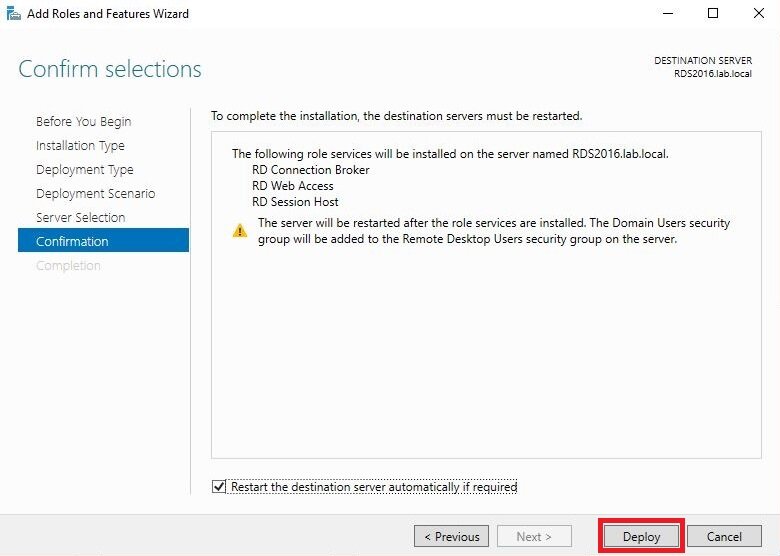
Task: Minimize the wizard window
Action: pos(668,13)
